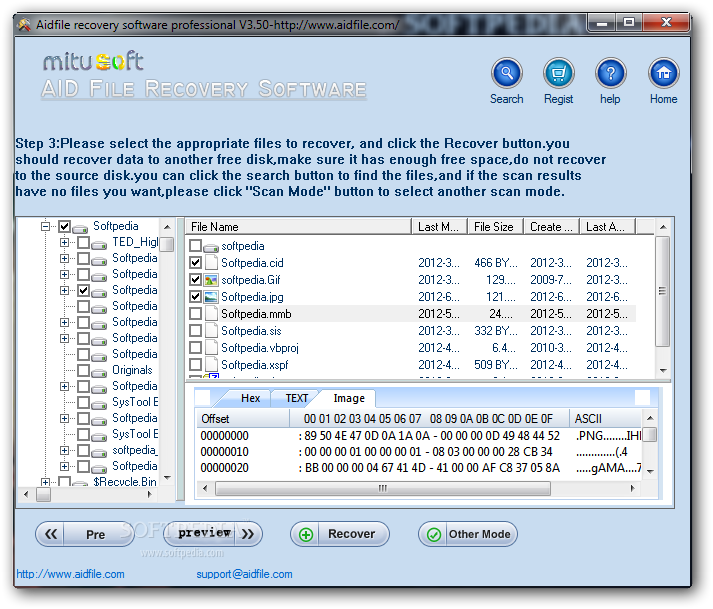713x609 pixels.
Task: Click the green plus Recover icon
Action: [x=306, y=534]
